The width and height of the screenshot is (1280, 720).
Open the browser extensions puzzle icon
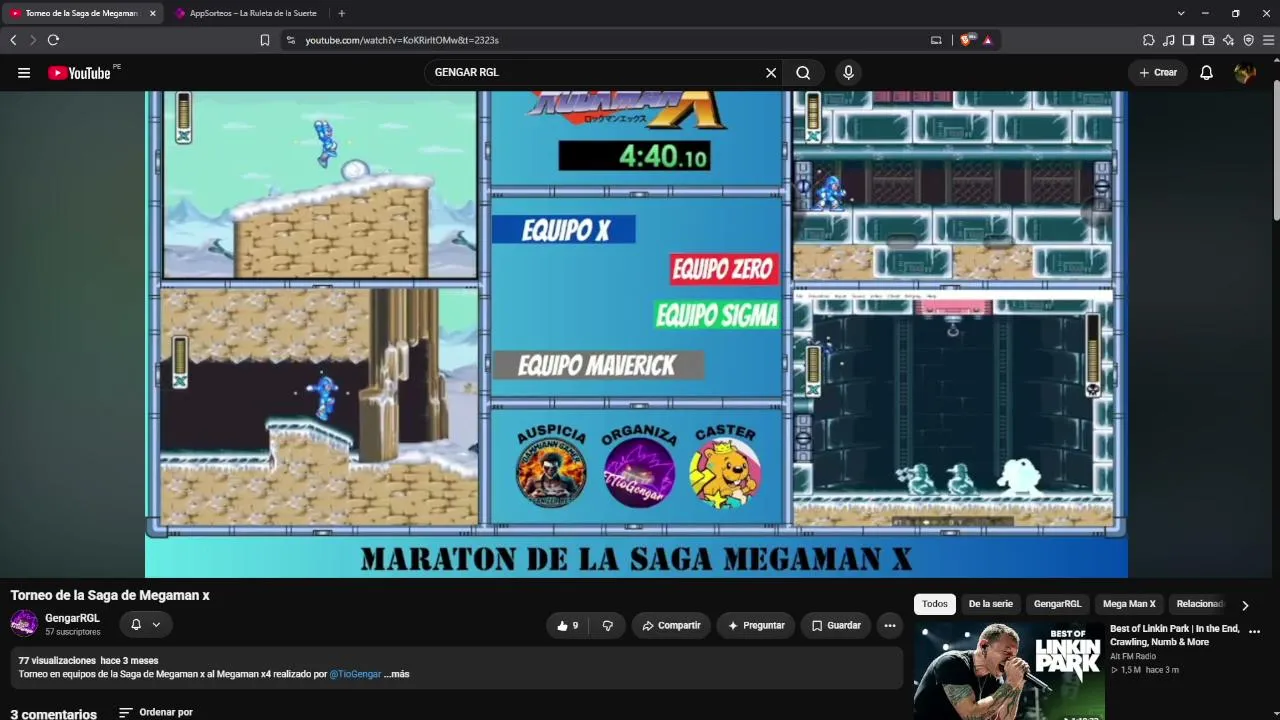(x=1148, y=40)
